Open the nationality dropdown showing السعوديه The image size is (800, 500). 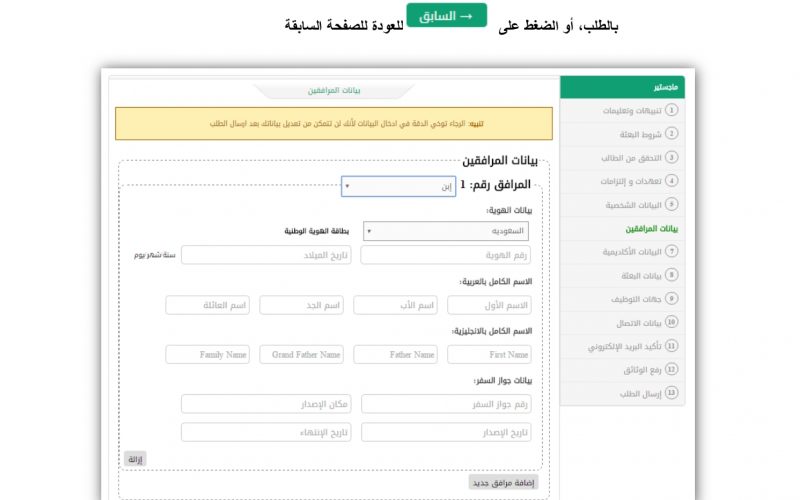pyautogui.click(x=446, y=231)
